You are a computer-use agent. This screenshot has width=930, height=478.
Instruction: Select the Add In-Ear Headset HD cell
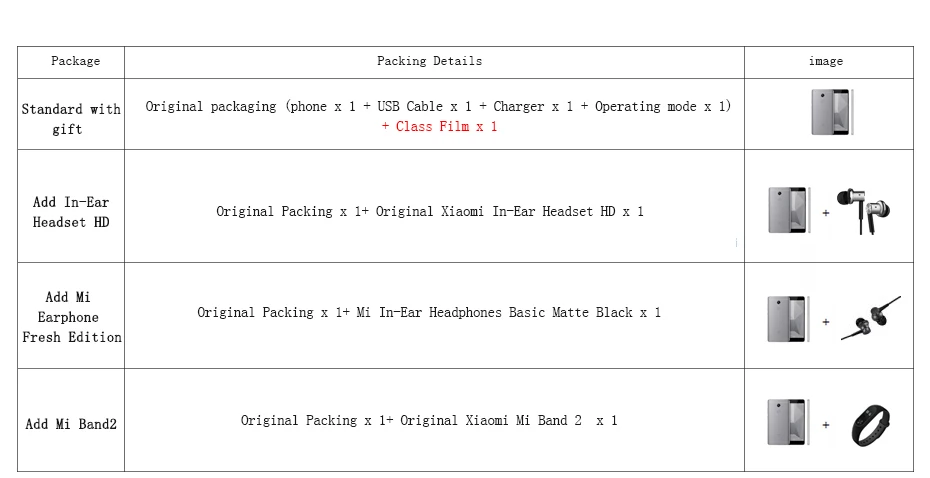(x=71, y=206)
